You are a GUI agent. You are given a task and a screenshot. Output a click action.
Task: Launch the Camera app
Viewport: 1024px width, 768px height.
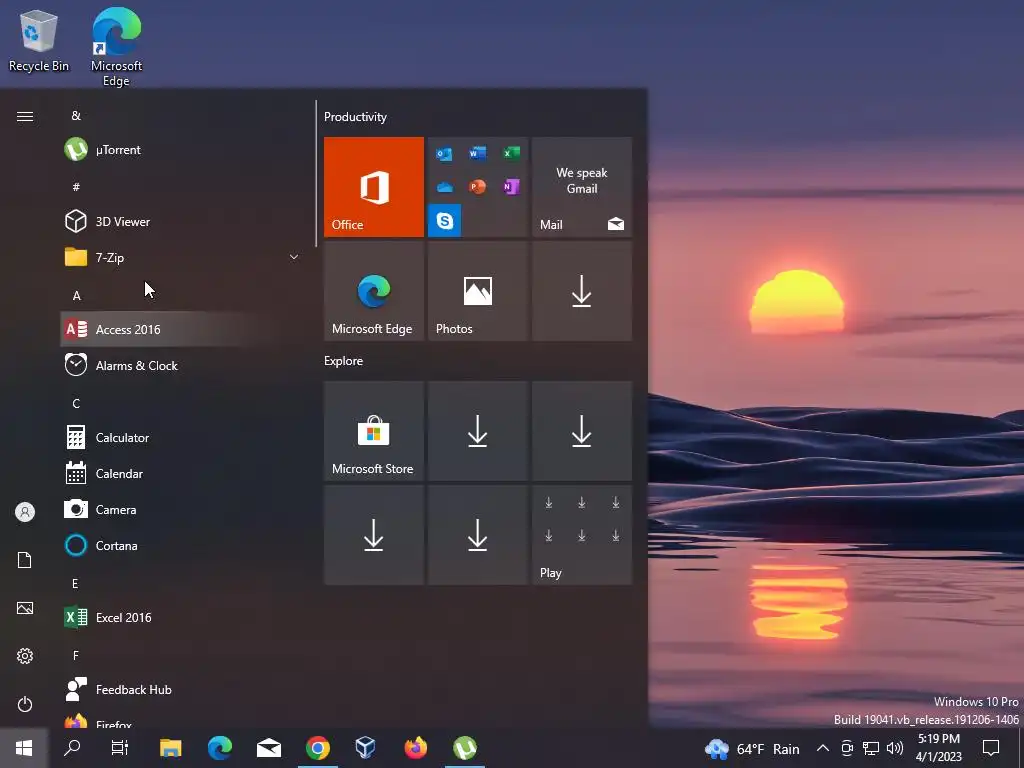(x=180, y=509)
